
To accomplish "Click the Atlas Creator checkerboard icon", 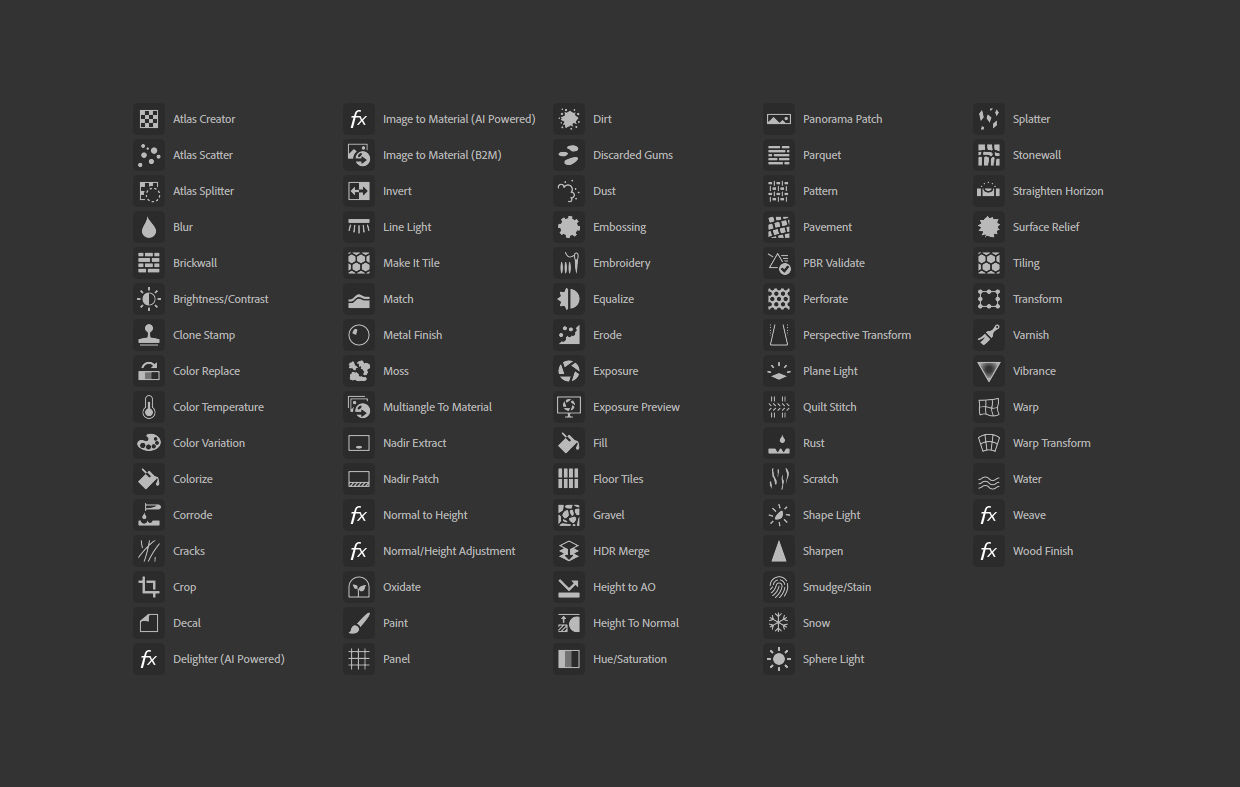I will (149, 119).
